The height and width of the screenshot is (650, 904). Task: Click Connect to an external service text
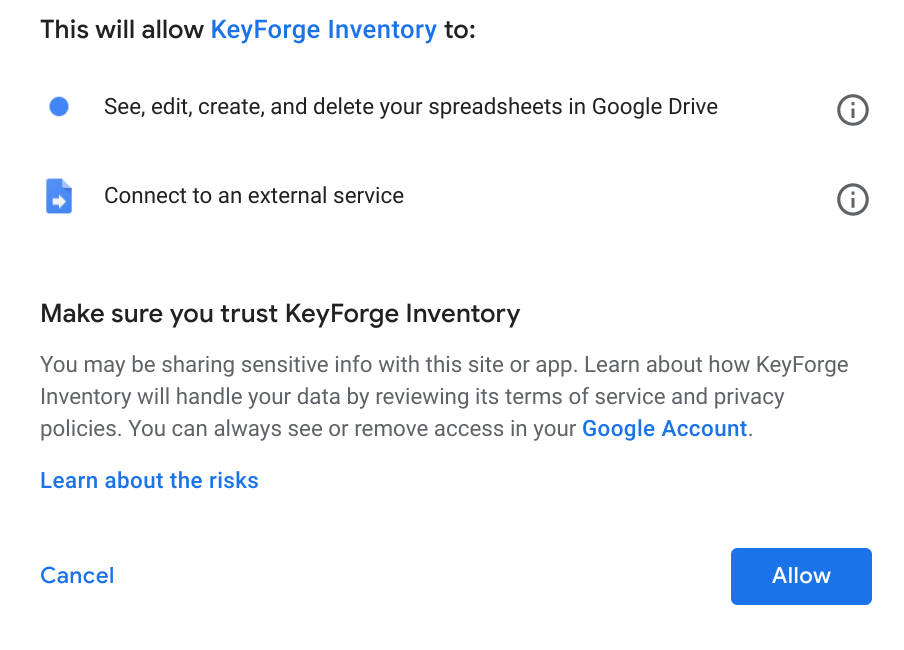point(253,196)
